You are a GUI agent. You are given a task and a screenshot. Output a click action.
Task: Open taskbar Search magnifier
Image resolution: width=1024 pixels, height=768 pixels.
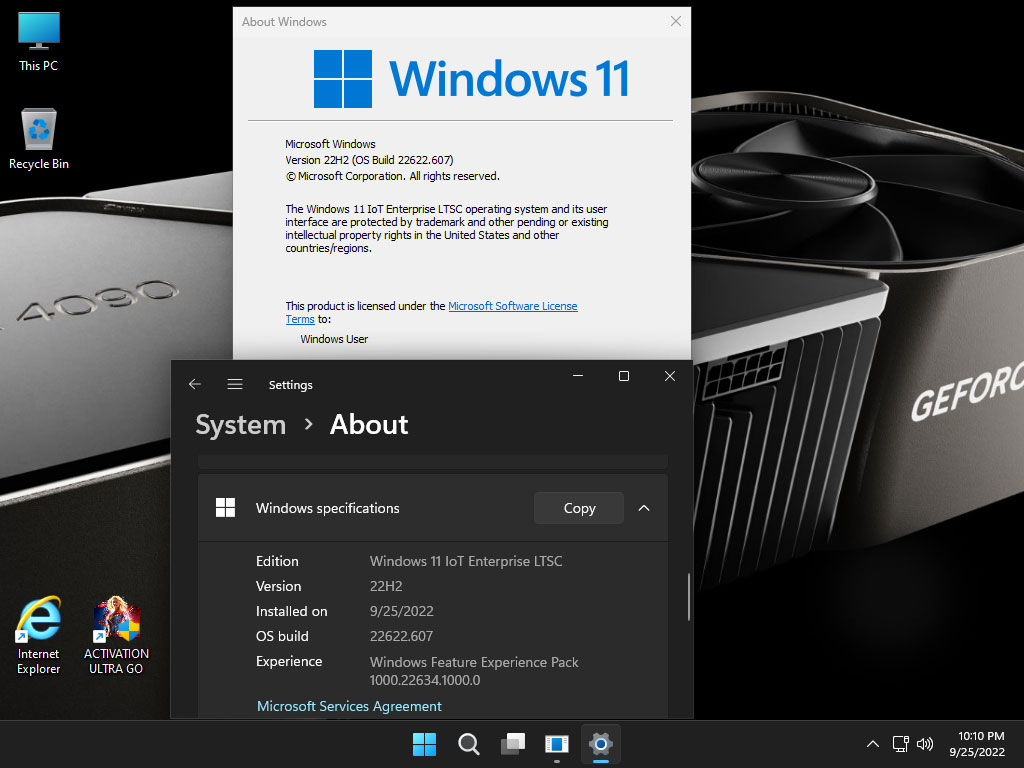(468, 744)
